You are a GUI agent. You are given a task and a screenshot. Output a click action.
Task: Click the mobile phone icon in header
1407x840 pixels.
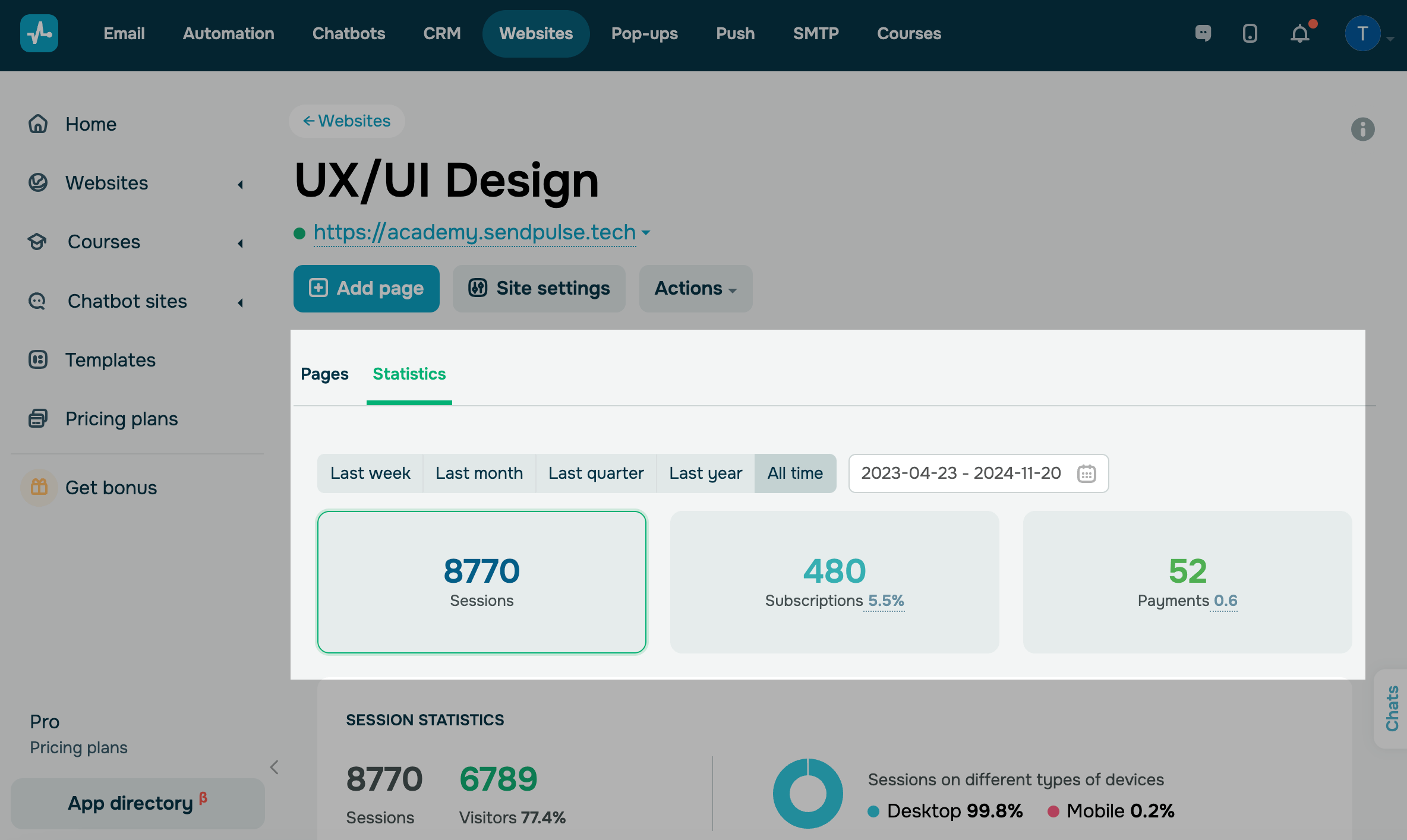pyautogui.click(x=1250, y=33)
